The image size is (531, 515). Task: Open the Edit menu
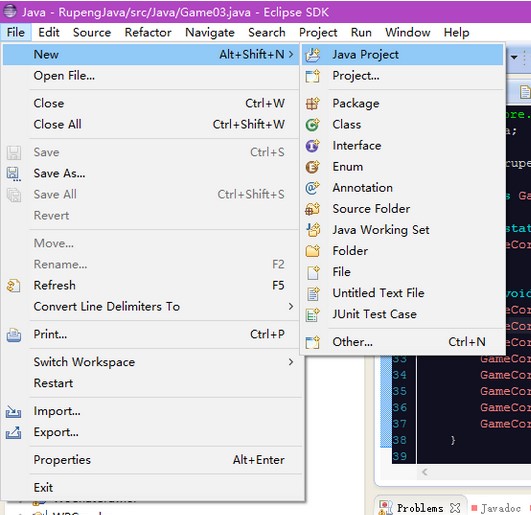click(x=48, y=33)
